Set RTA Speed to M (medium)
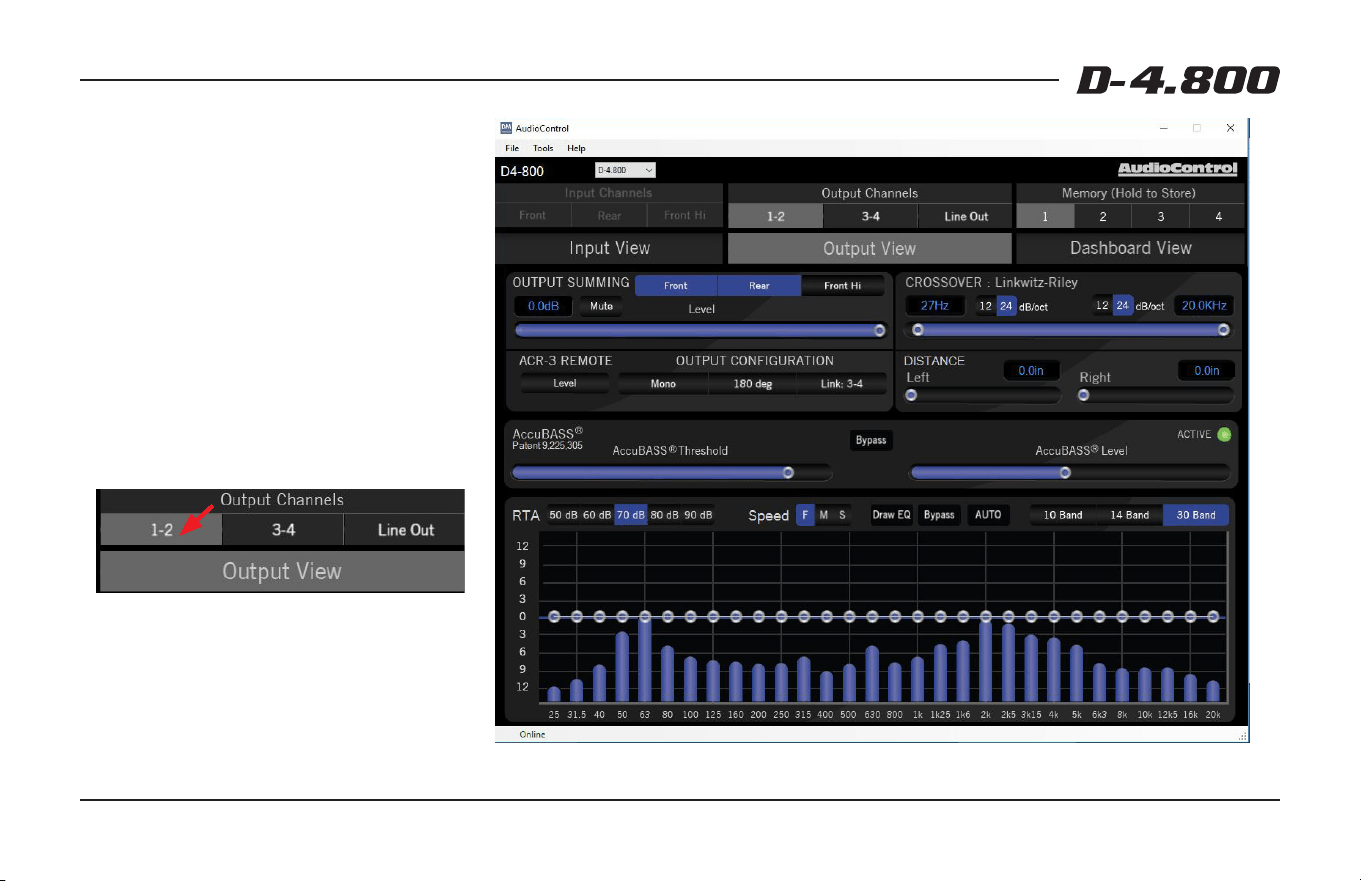The height and width of the screenshot is (881, 1361). point(823,515)
